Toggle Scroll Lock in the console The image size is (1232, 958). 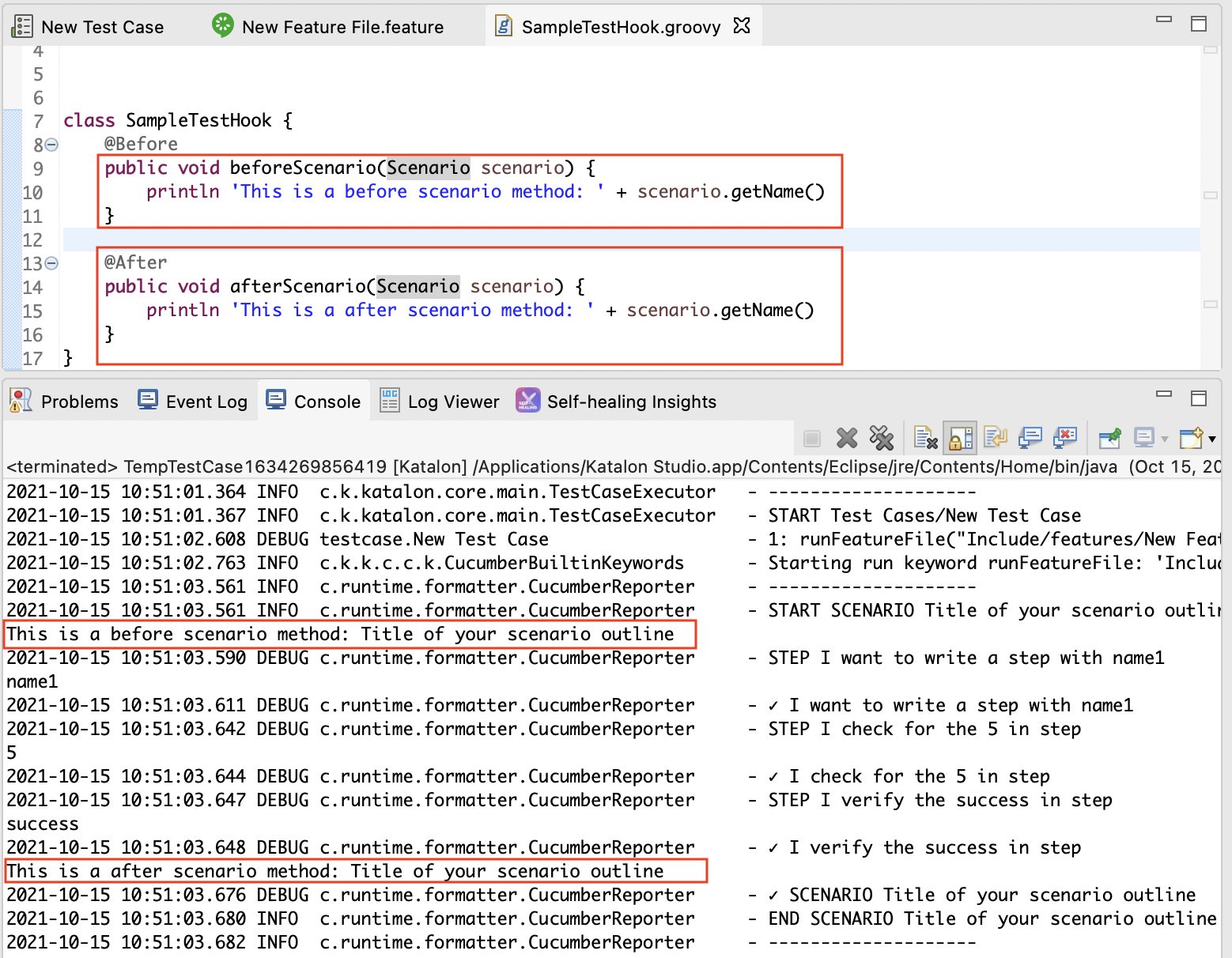point(960,438)
